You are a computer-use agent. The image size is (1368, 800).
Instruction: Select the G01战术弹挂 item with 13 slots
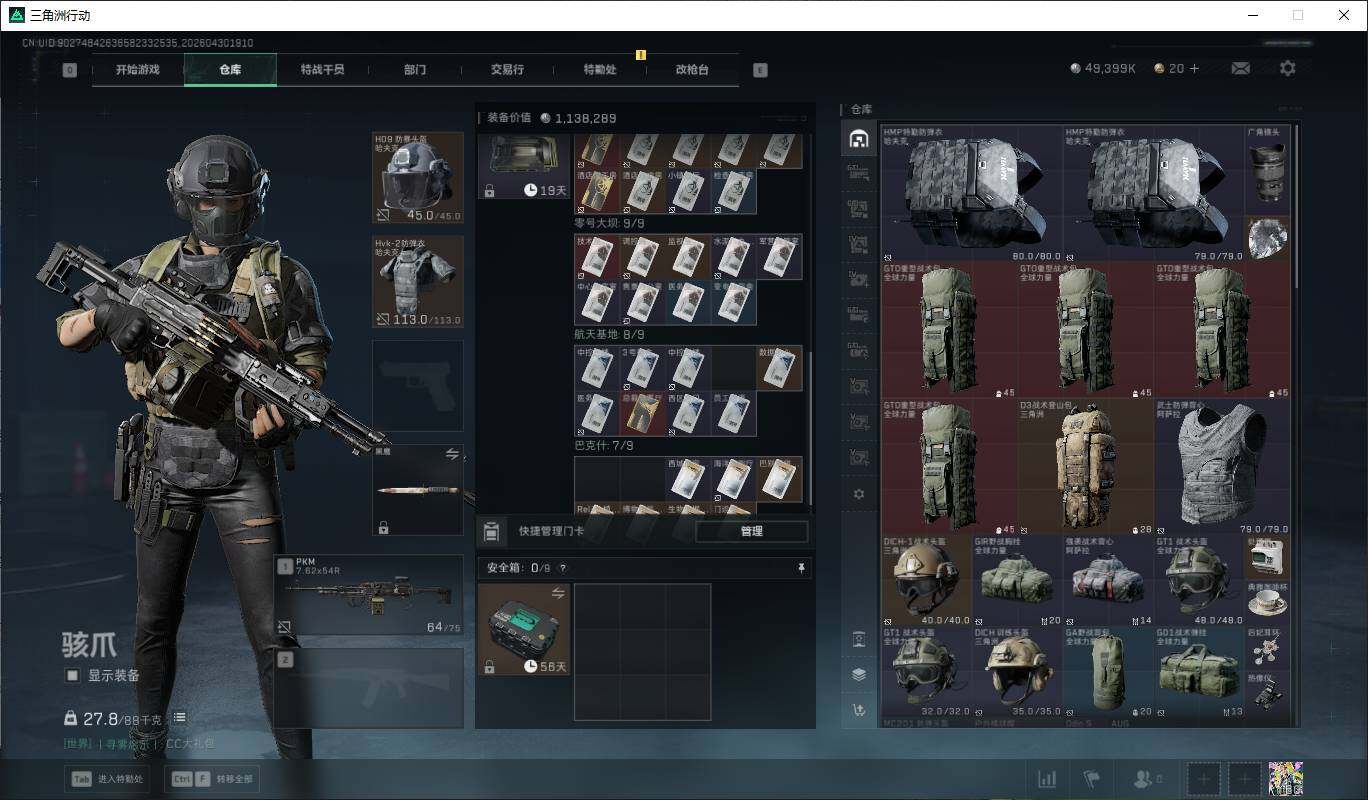tap(1199, 673)
